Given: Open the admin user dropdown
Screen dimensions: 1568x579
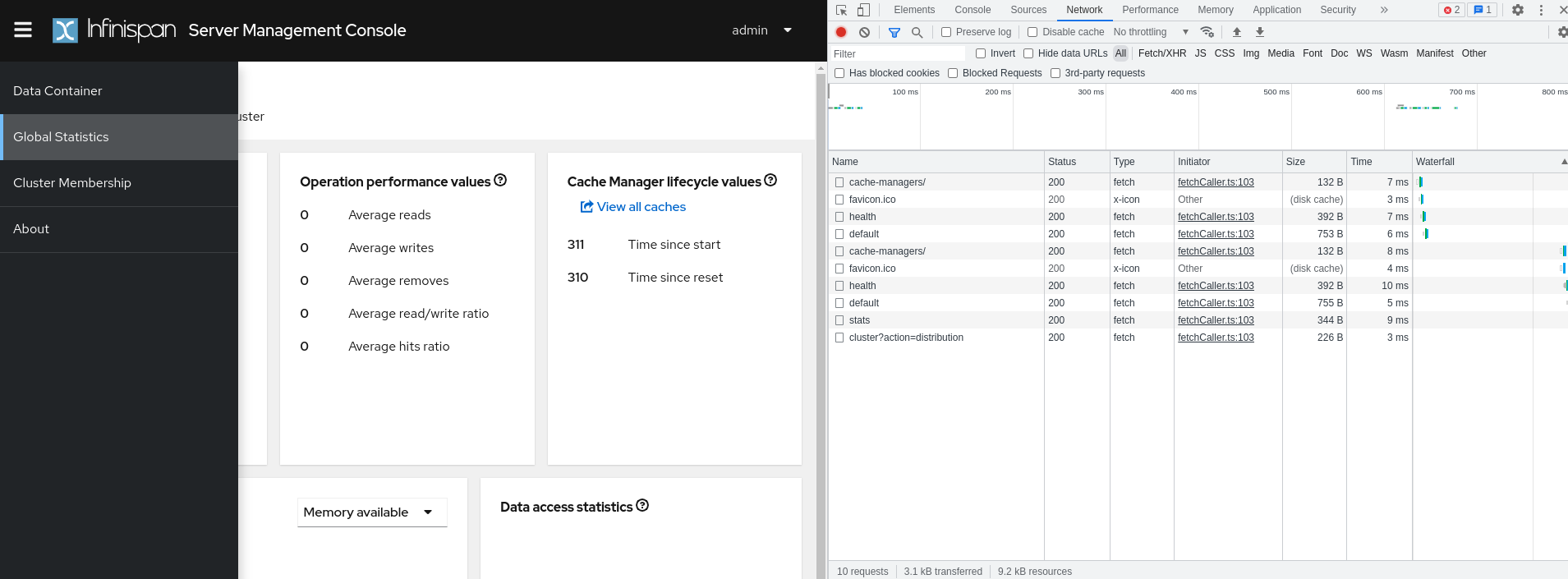Looking at the screenshot, I should 761,30.
